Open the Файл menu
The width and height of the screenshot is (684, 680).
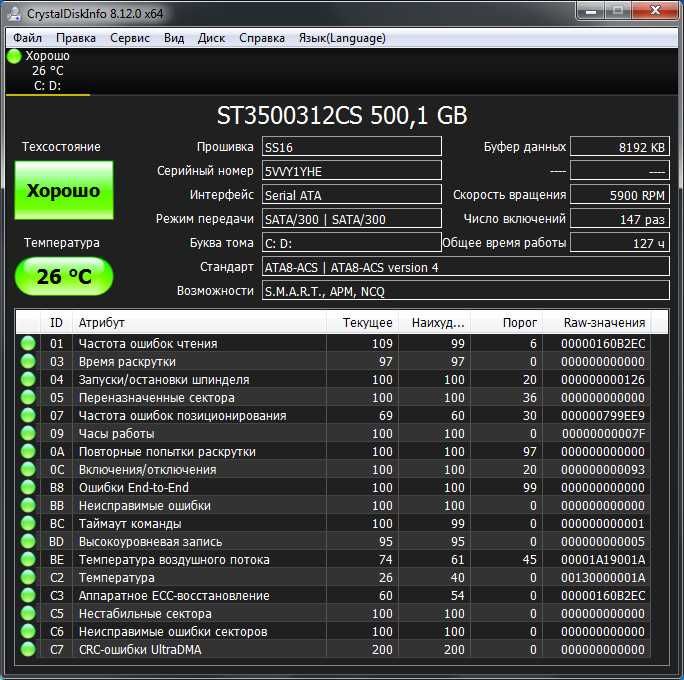click(27, 38)
